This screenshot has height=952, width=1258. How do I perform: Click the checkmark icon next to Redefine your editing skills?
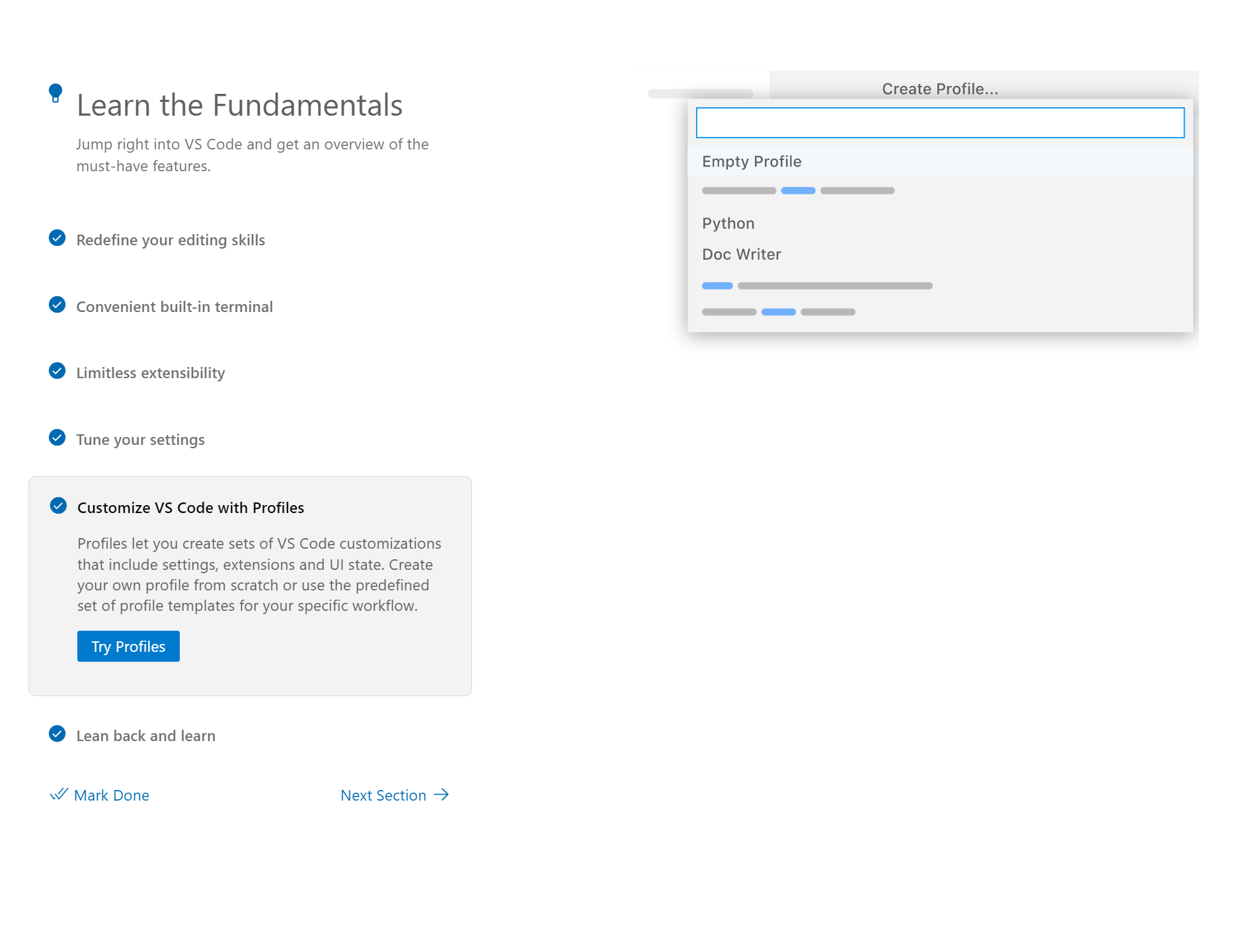coord(58,239)
